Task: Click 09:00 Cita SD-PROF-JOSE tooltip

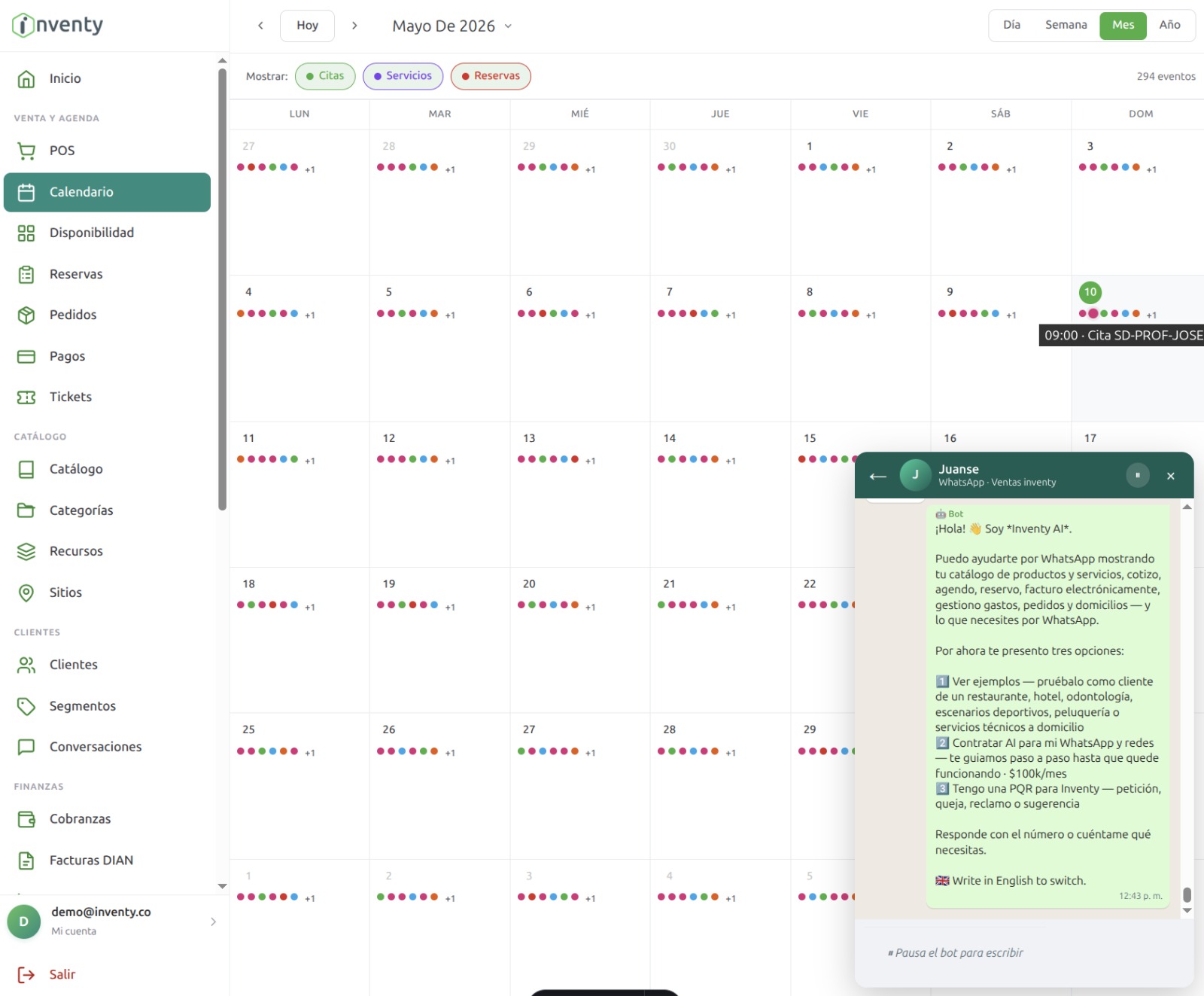Action: click(x=1122, y=336)
